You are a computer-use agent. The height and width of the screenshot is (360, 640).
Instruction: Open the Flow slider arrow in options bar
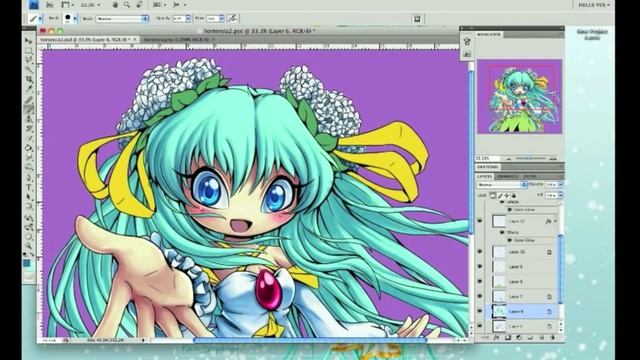point(222,19)
